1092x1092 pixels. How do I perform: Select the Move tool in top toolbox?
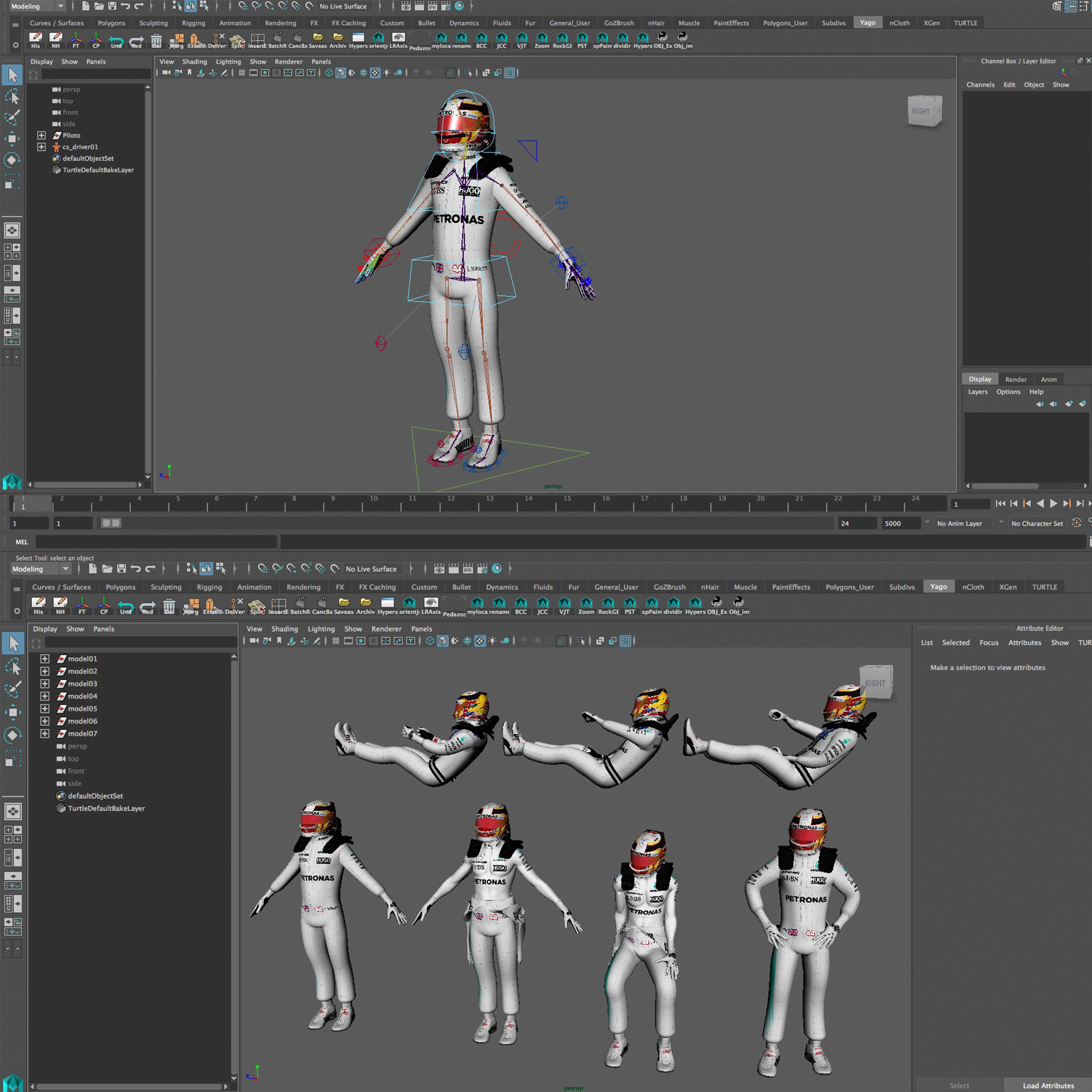tap(12, 138)
